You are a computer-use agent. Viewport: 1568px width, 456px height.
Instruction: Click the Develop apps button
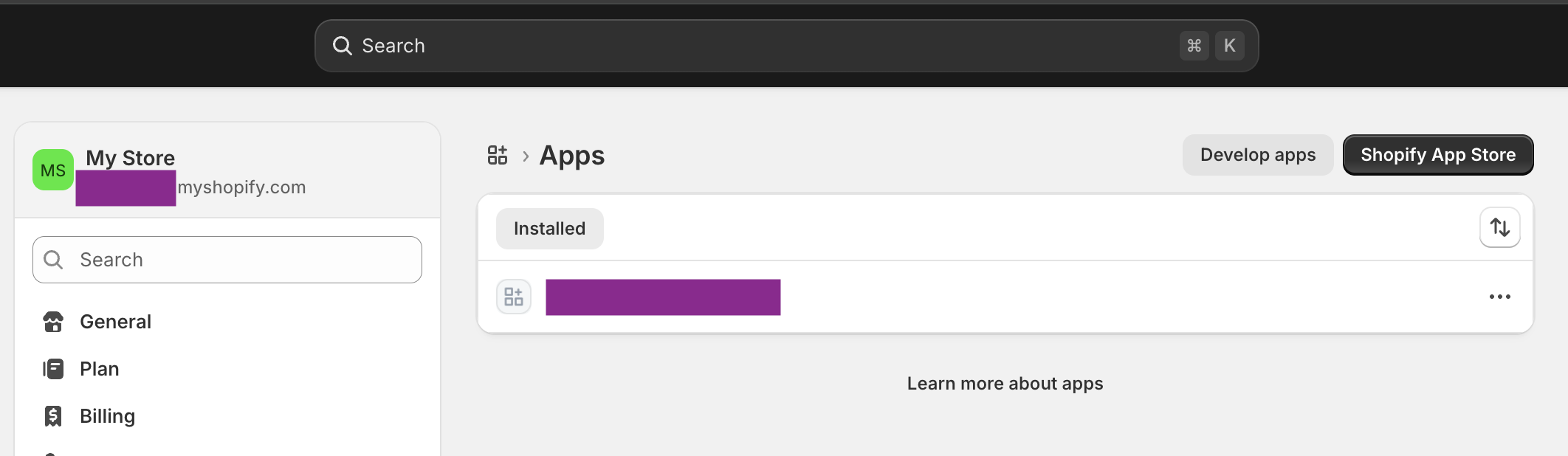point(1257,155)
